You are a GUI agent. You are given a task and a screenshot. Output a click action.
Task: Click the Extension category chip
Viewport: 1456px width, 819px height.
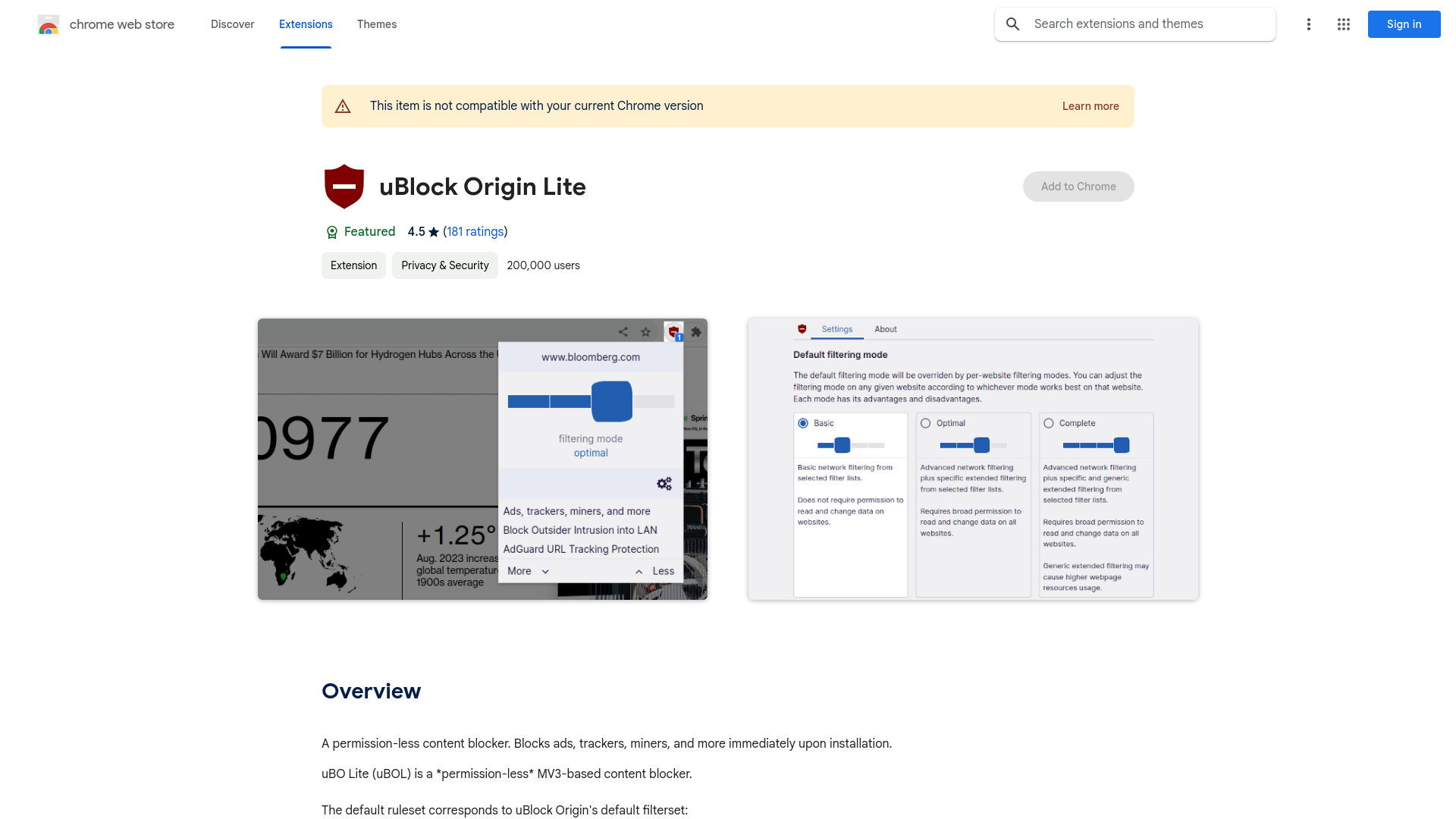(x=353, y=265)
